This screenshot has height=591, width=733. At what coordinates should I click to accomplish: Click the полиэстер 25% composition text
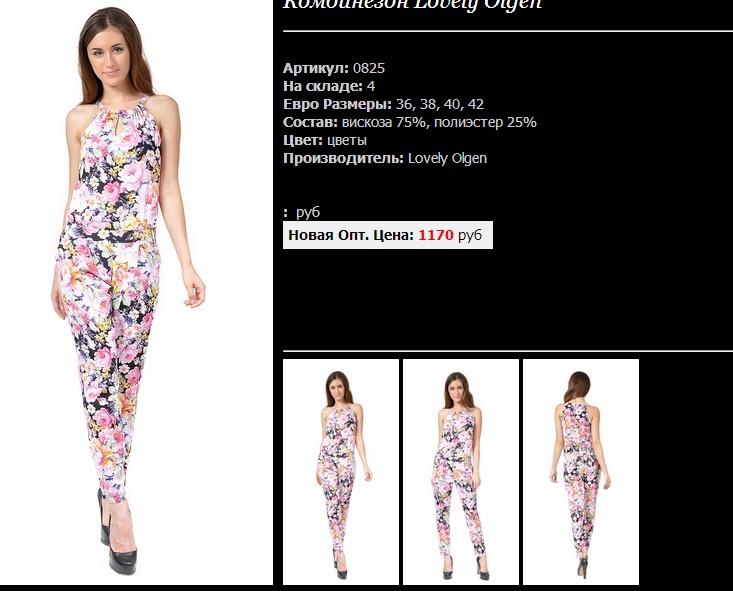pos(485,123)
